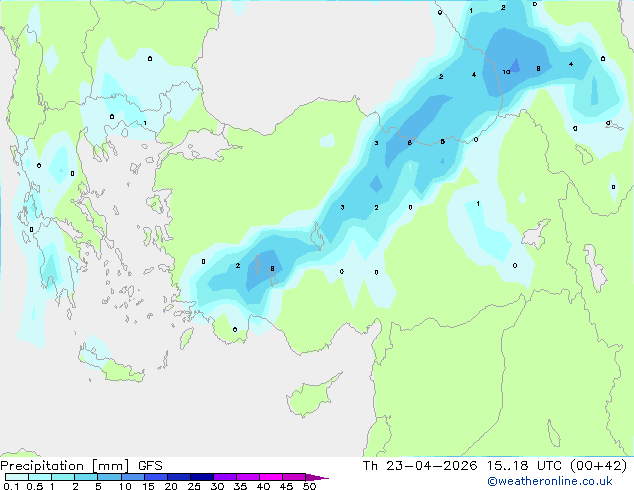634x490 pixels.
Task: Click the 1–2 mm legend color box
Action: [63, 477]
